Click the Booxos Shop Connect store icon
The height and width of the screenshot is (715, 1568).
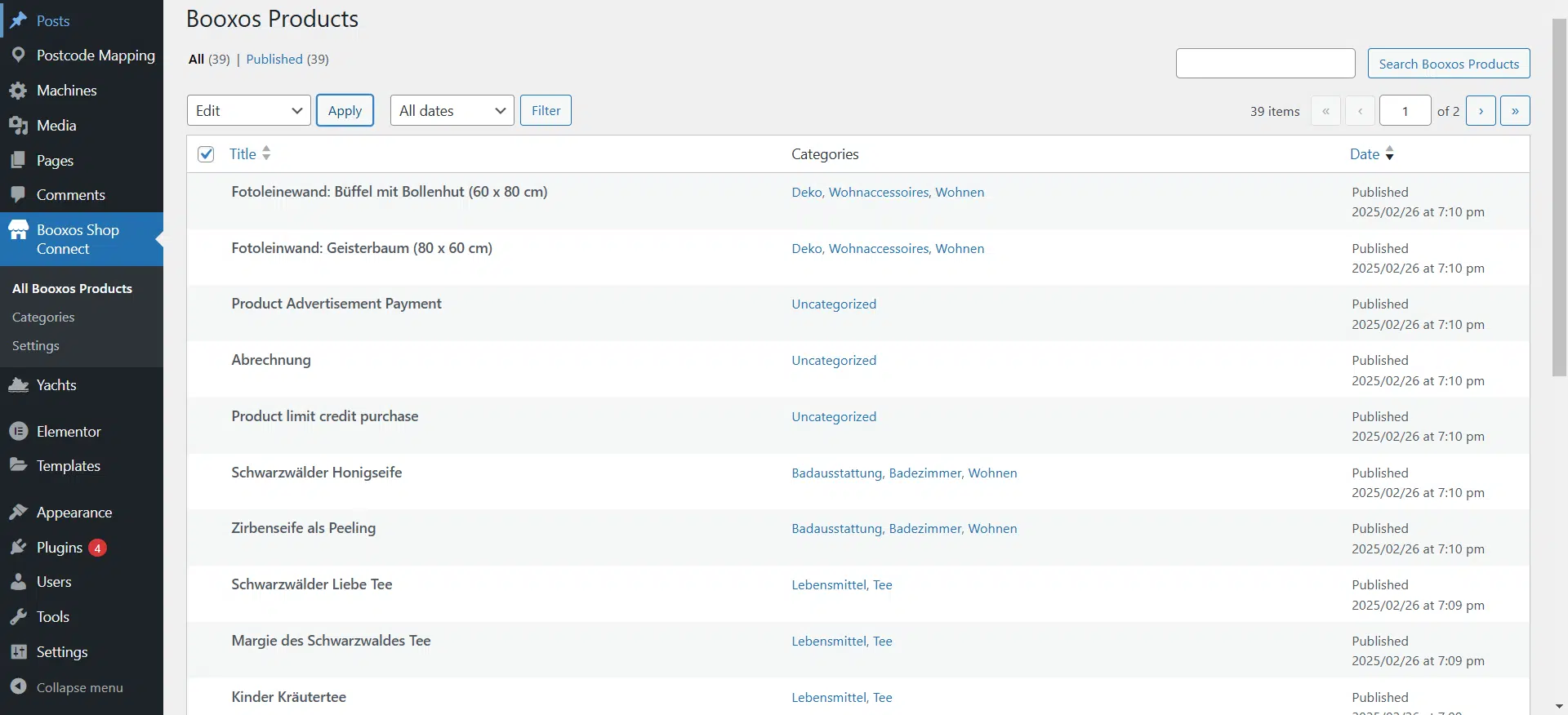(18, 231)
